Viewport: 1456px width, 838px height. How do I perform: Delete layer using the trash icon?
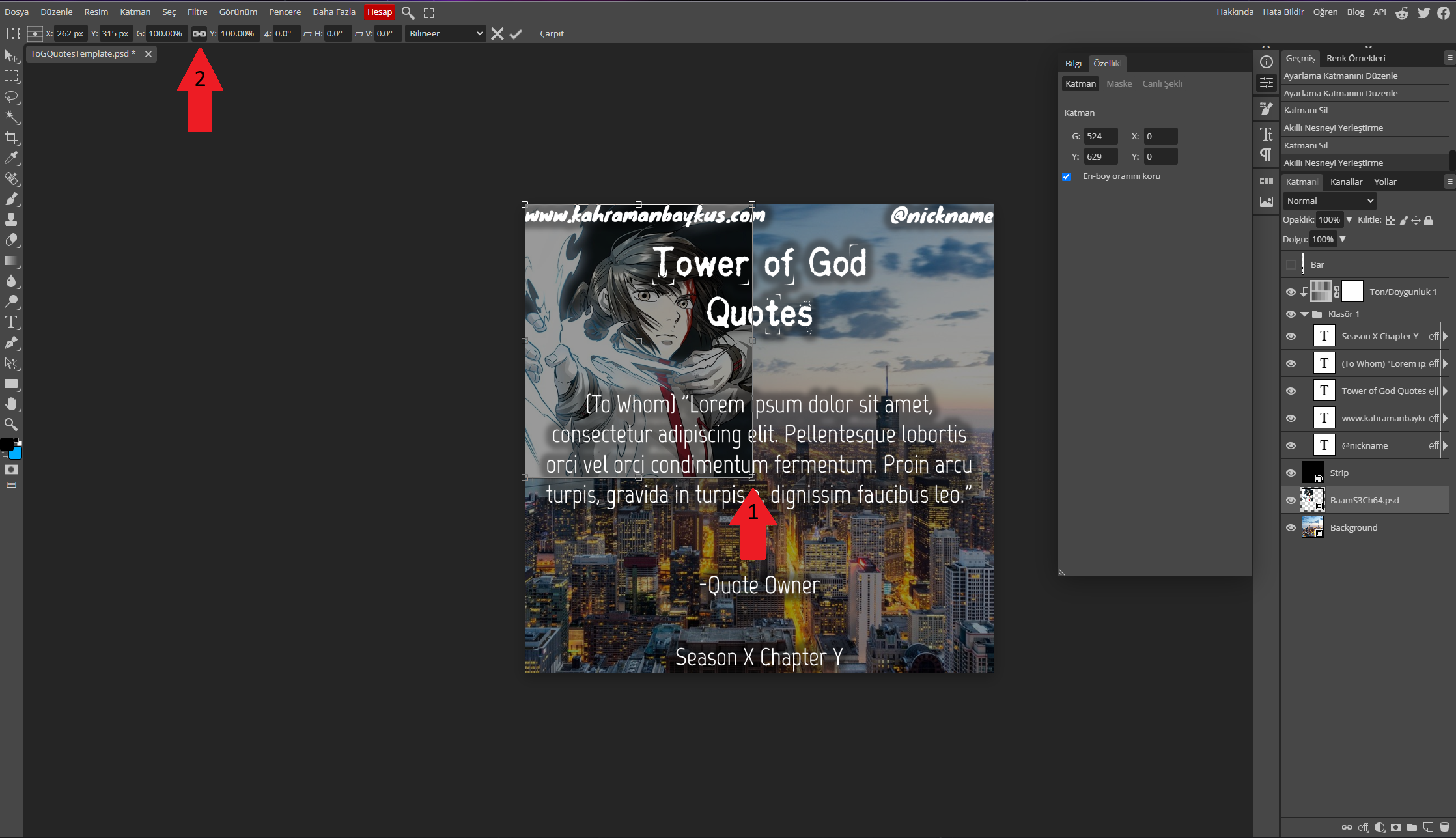pyautogui.click(x=1444, y=828)
